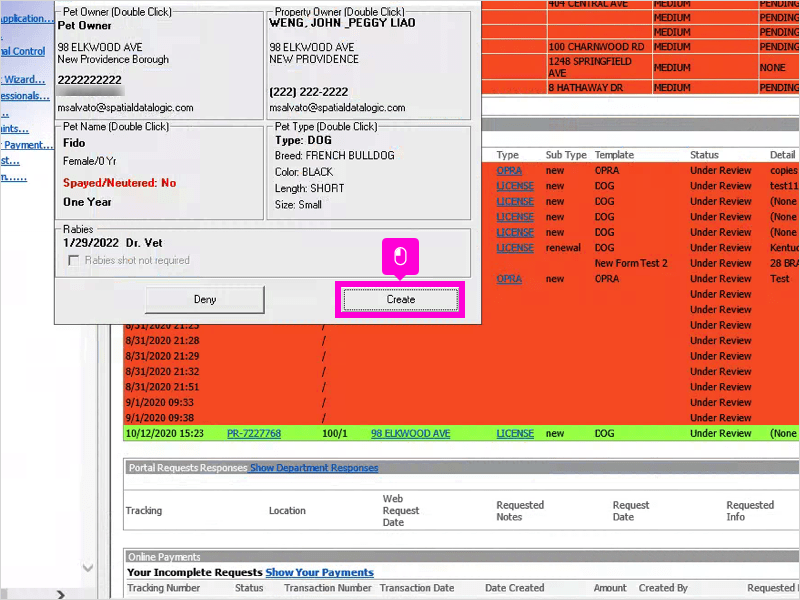Click Date Created column header
The image size is (800, 600).
[514, 588]
